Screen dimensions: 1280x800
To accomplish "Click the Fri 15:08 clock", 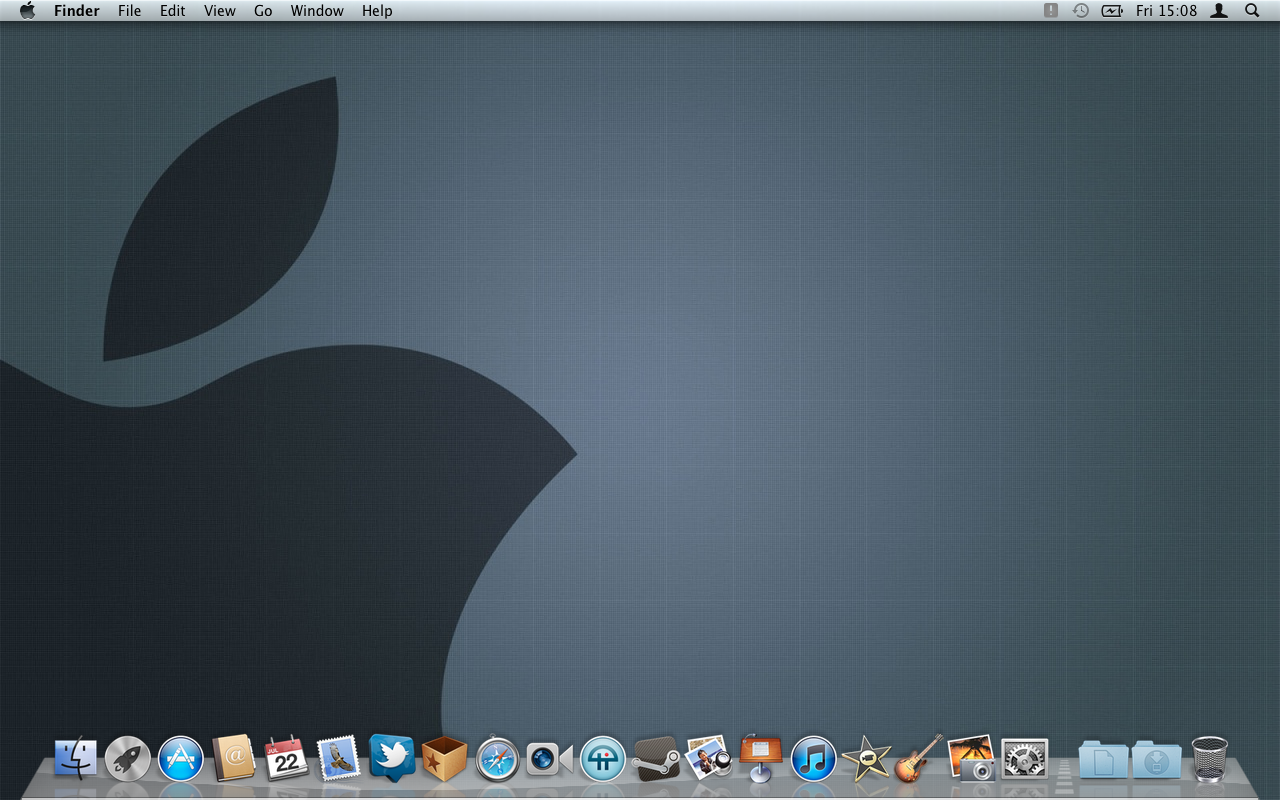I will [x=1166, y=11].
